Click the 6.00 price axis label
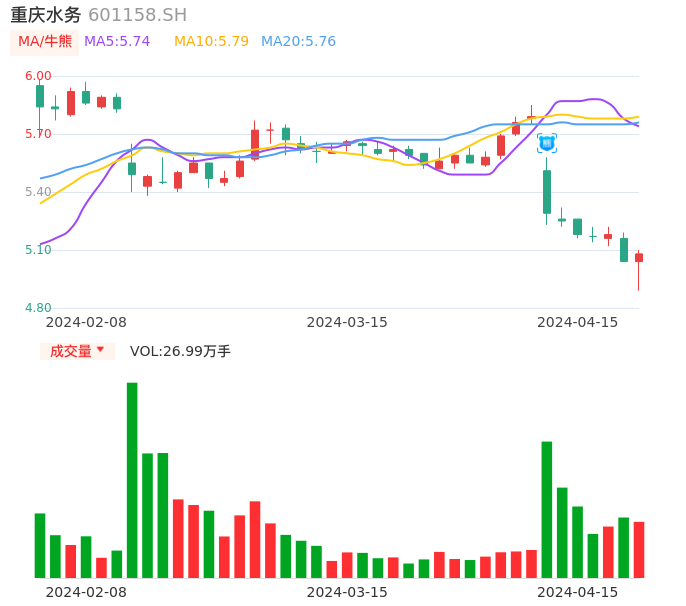 tap(38, 76)
